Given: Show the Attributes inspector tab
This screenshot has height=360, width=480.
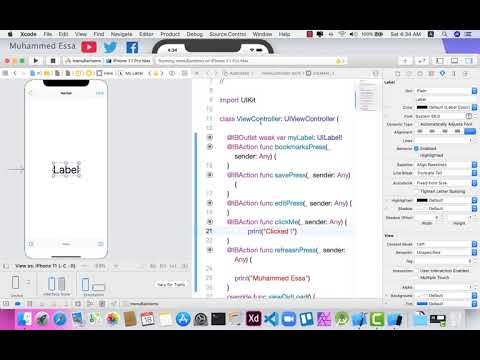Looking at the screenshot, I should coord(442,73).
